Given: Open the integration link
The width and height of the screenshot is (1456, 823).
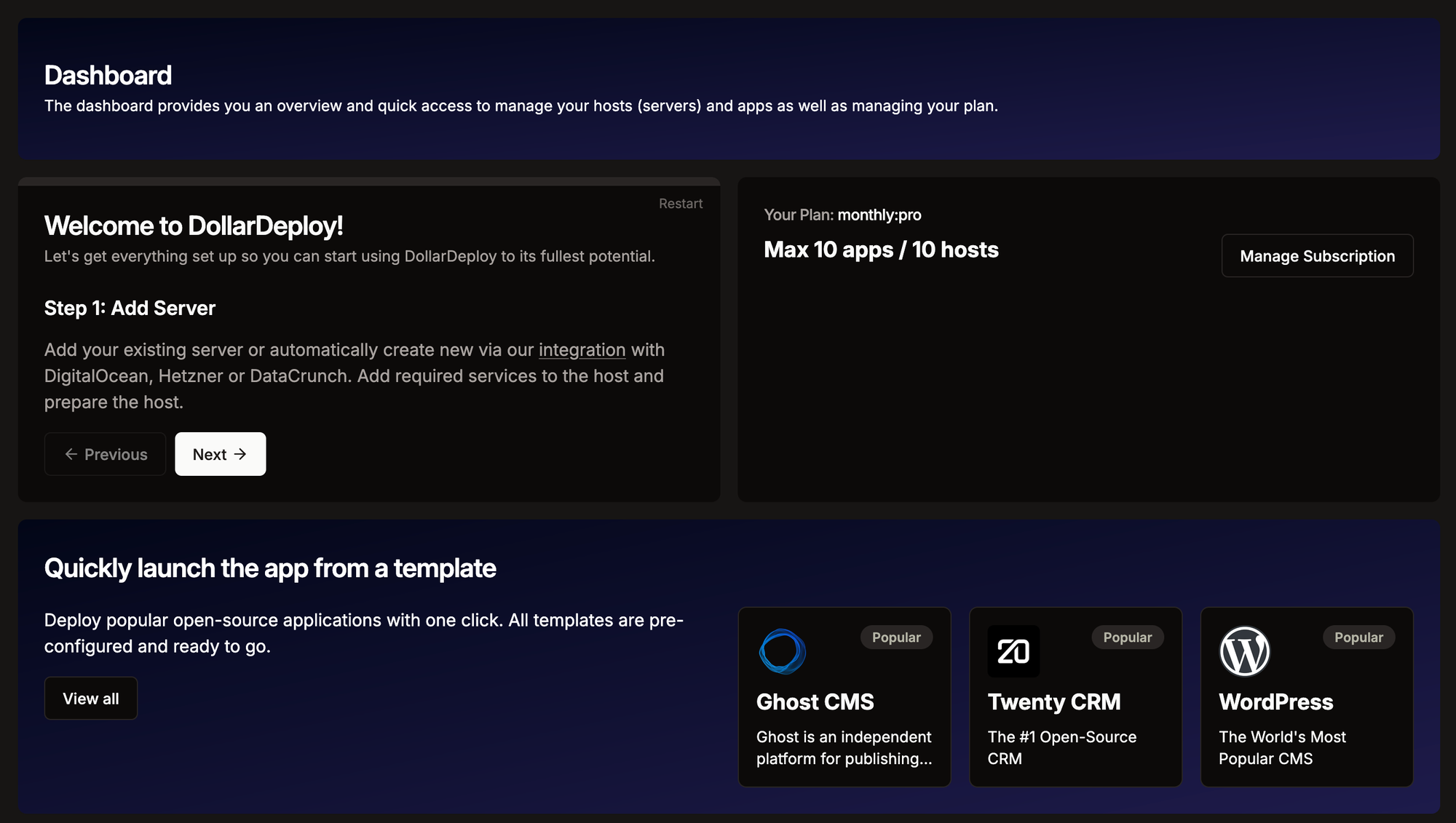Looking at the screenshot, I should [582, 350].
